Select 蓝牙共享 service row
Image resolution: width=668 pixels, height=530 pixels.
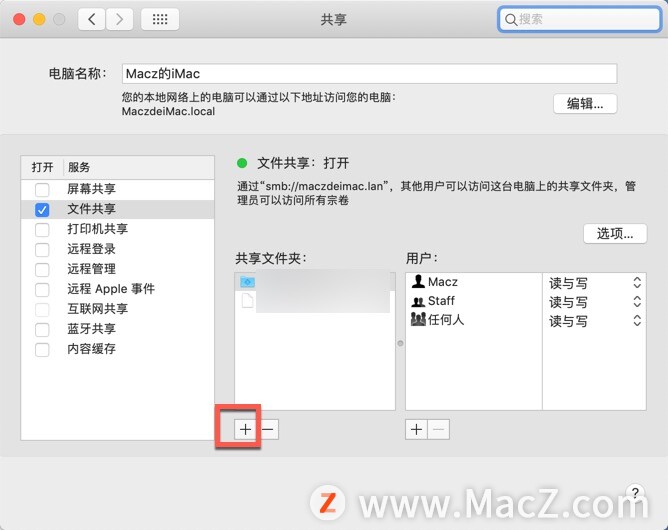[118, 329]
